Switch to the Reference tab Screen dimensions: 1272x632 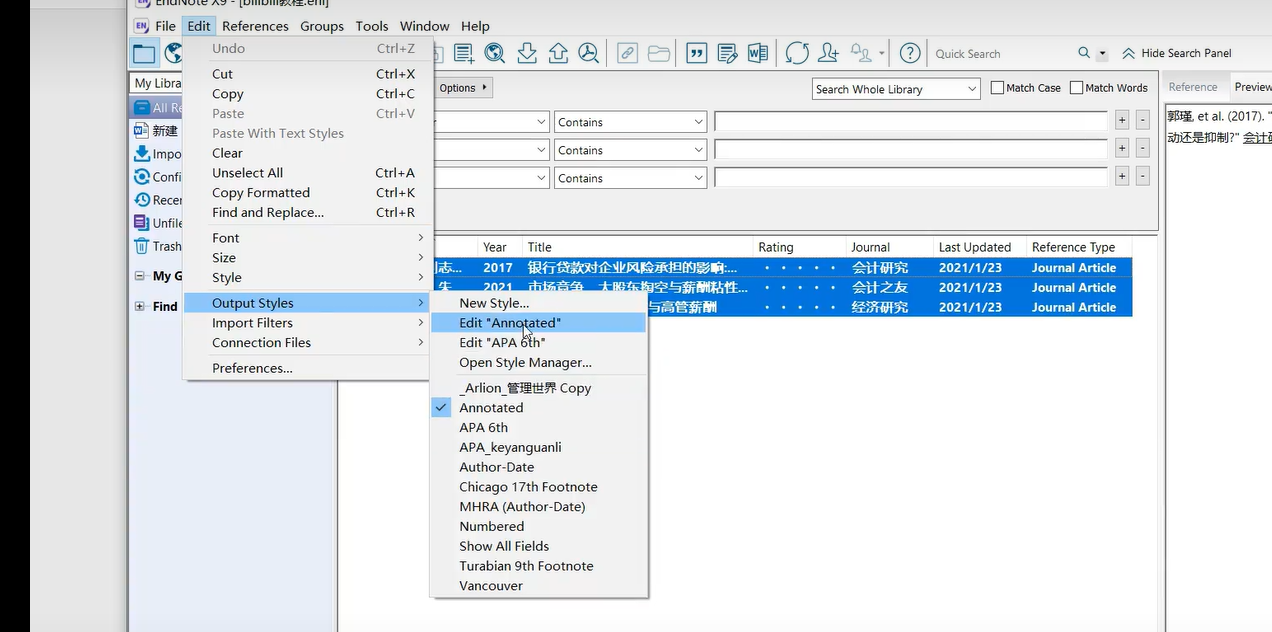click(x=1193, y=87)
